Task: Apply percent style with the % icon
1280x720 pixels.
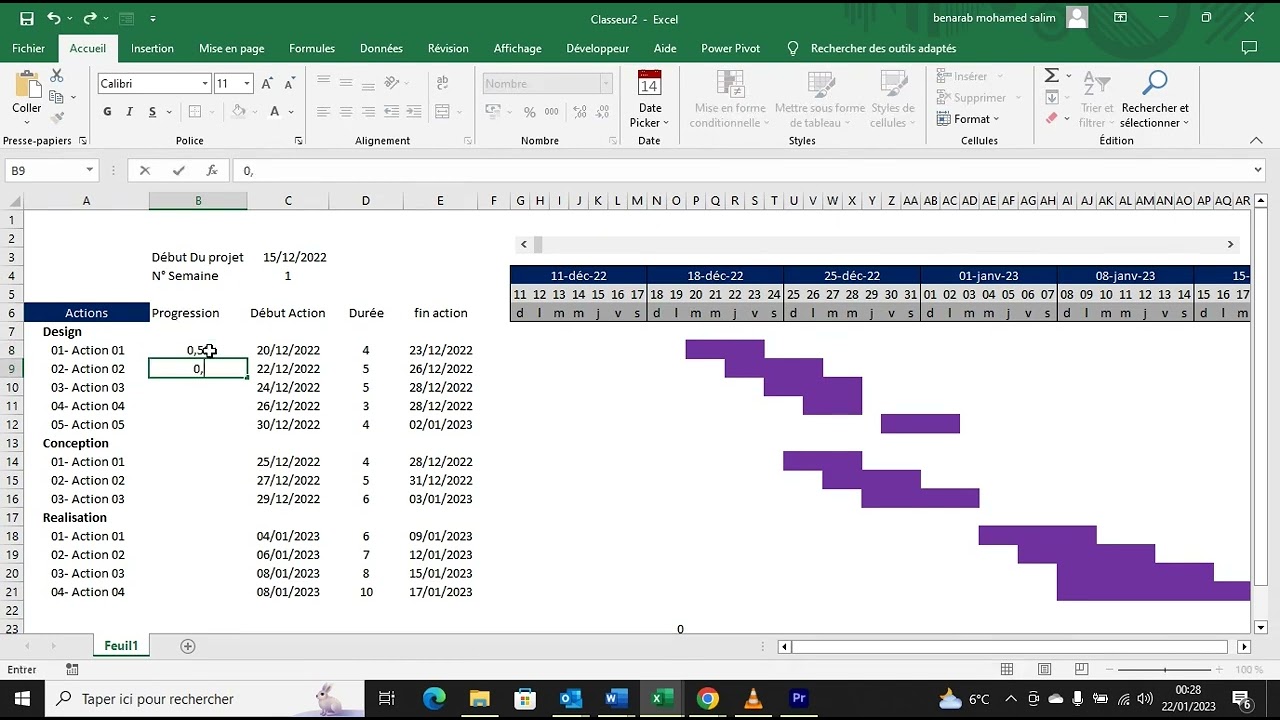Action: click(x=529, y=112)
